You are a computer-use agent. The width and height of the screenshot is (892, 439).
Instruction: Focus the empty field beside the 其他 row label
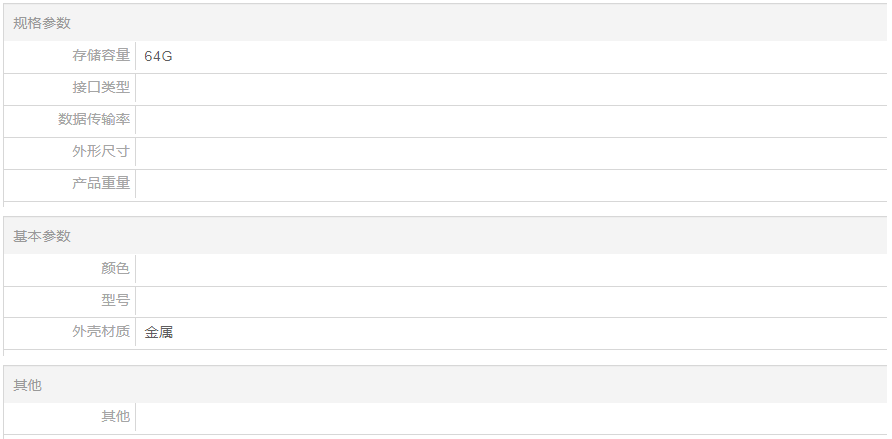tap(510, 416)
